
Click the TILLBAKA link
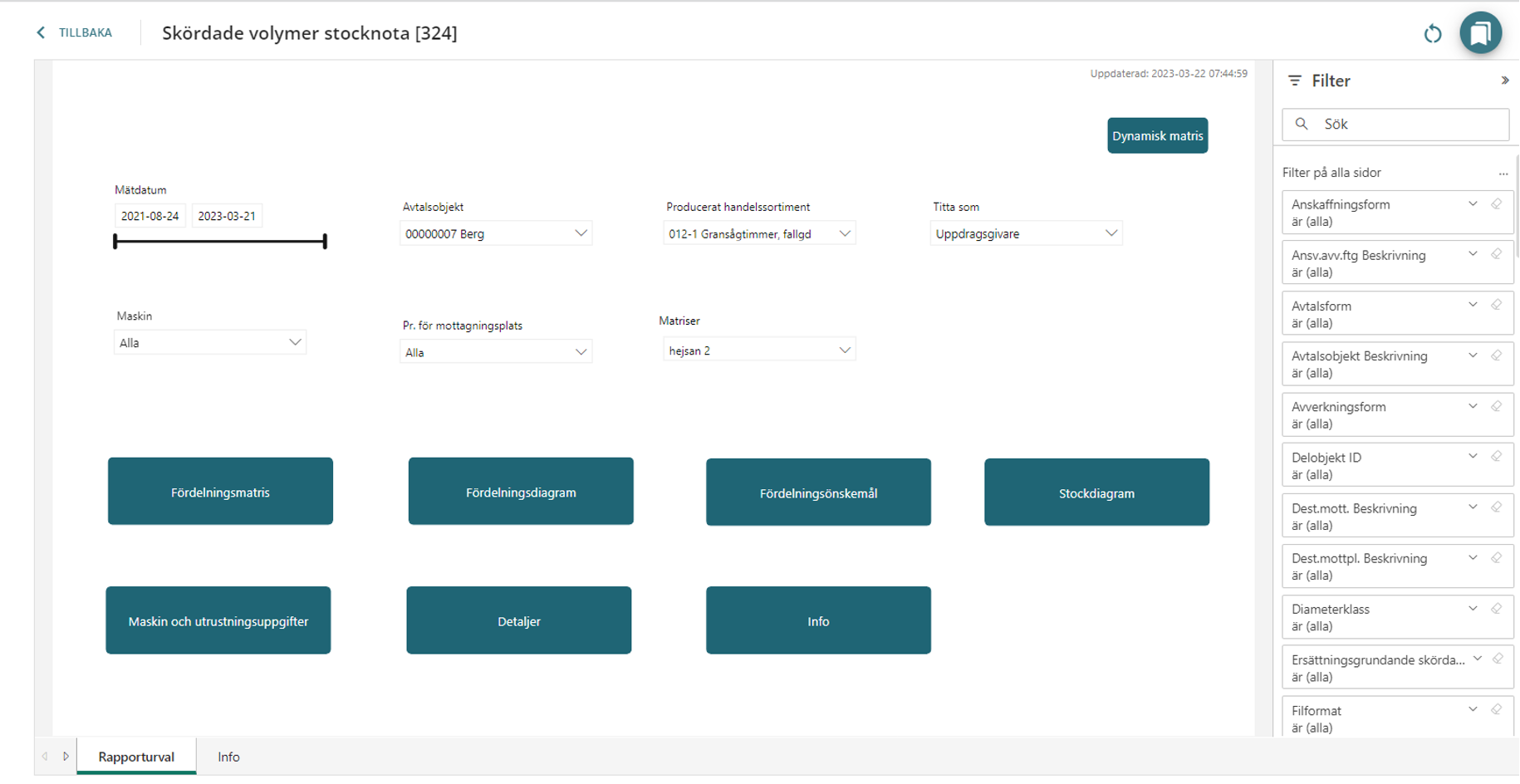86,32
